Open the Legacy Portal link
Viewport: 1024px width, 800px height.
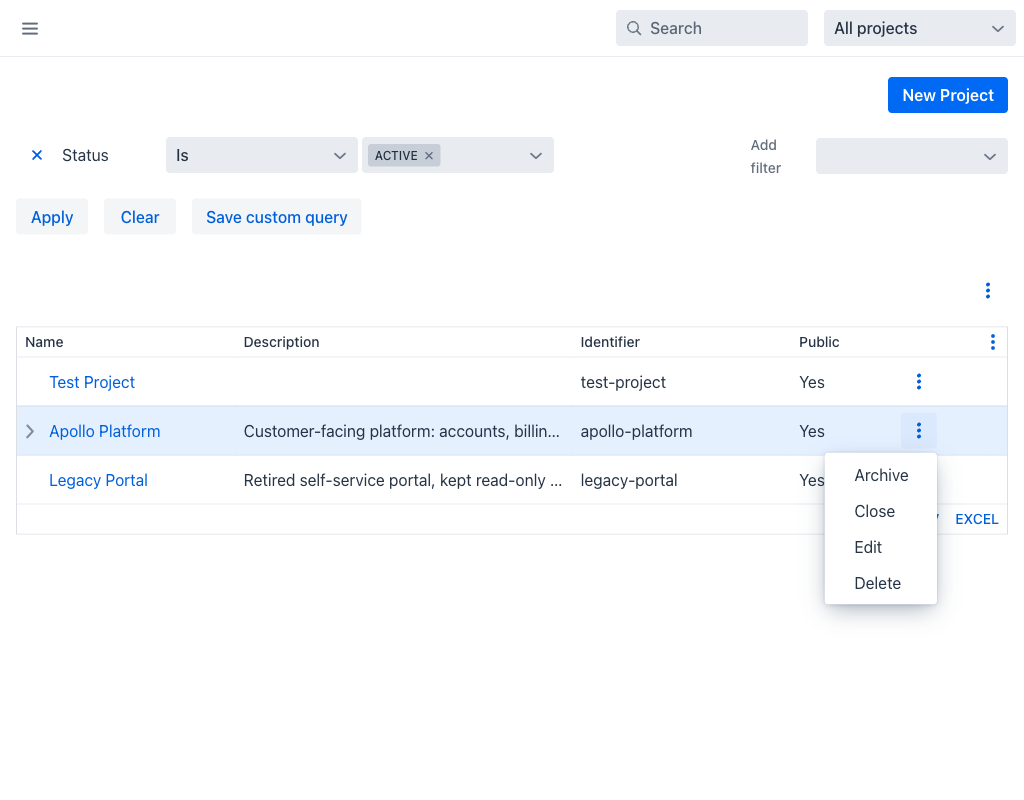(99, 480)
